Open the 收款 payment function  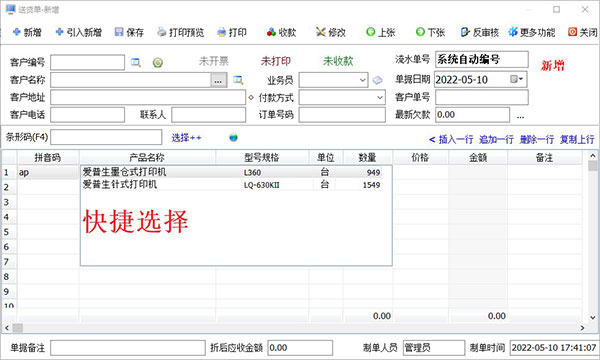tap(282, 33)
